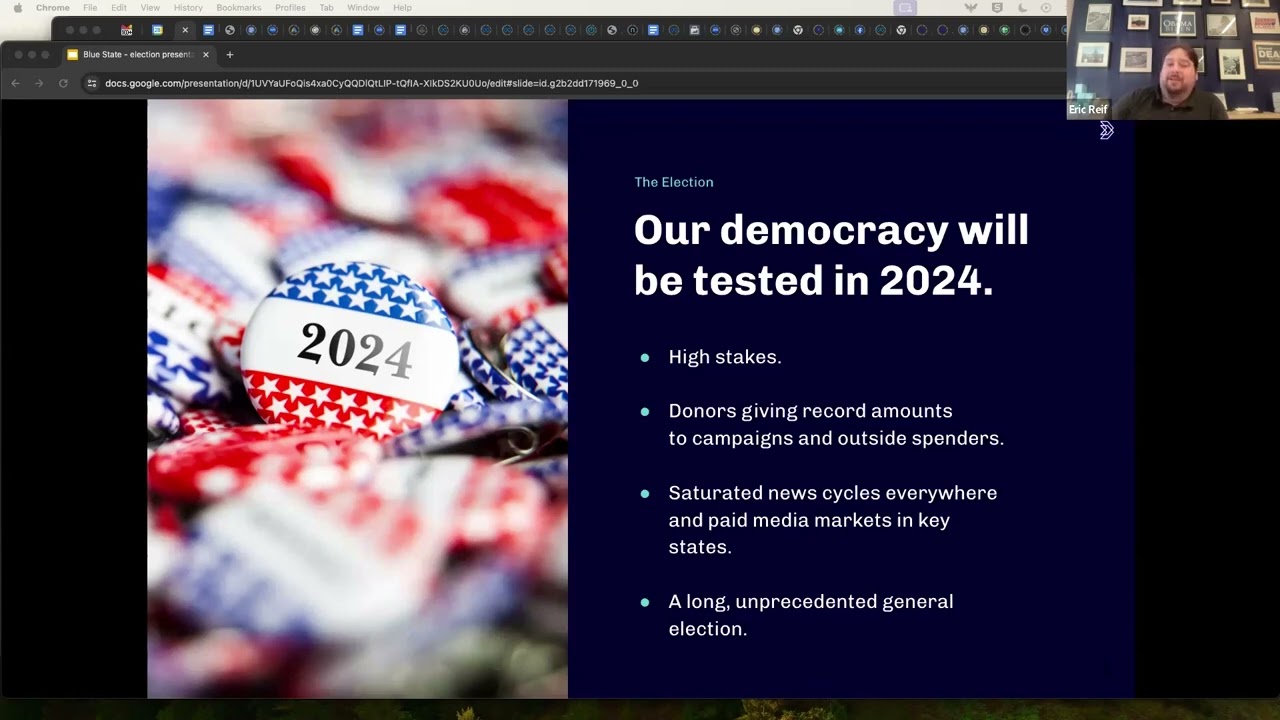Click the Eric Reif video thumbnail

[1173, 60]
